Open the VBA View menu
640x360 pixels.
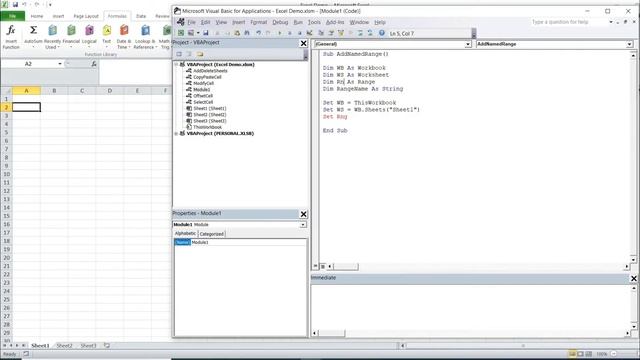(221, 22)
